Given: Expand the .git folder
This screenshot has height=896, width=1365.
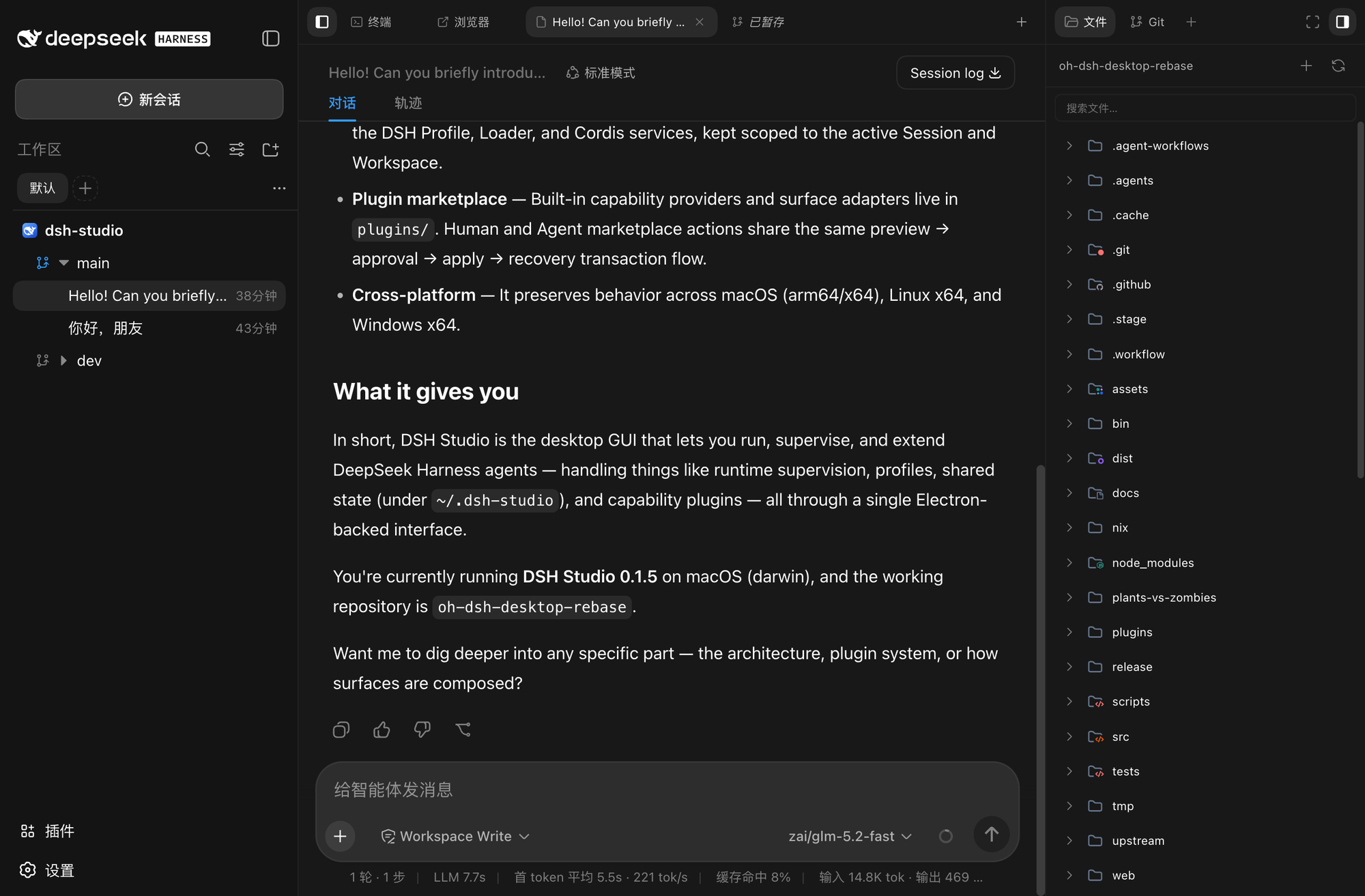Looking at the screenshot, I should [1069, 250].
